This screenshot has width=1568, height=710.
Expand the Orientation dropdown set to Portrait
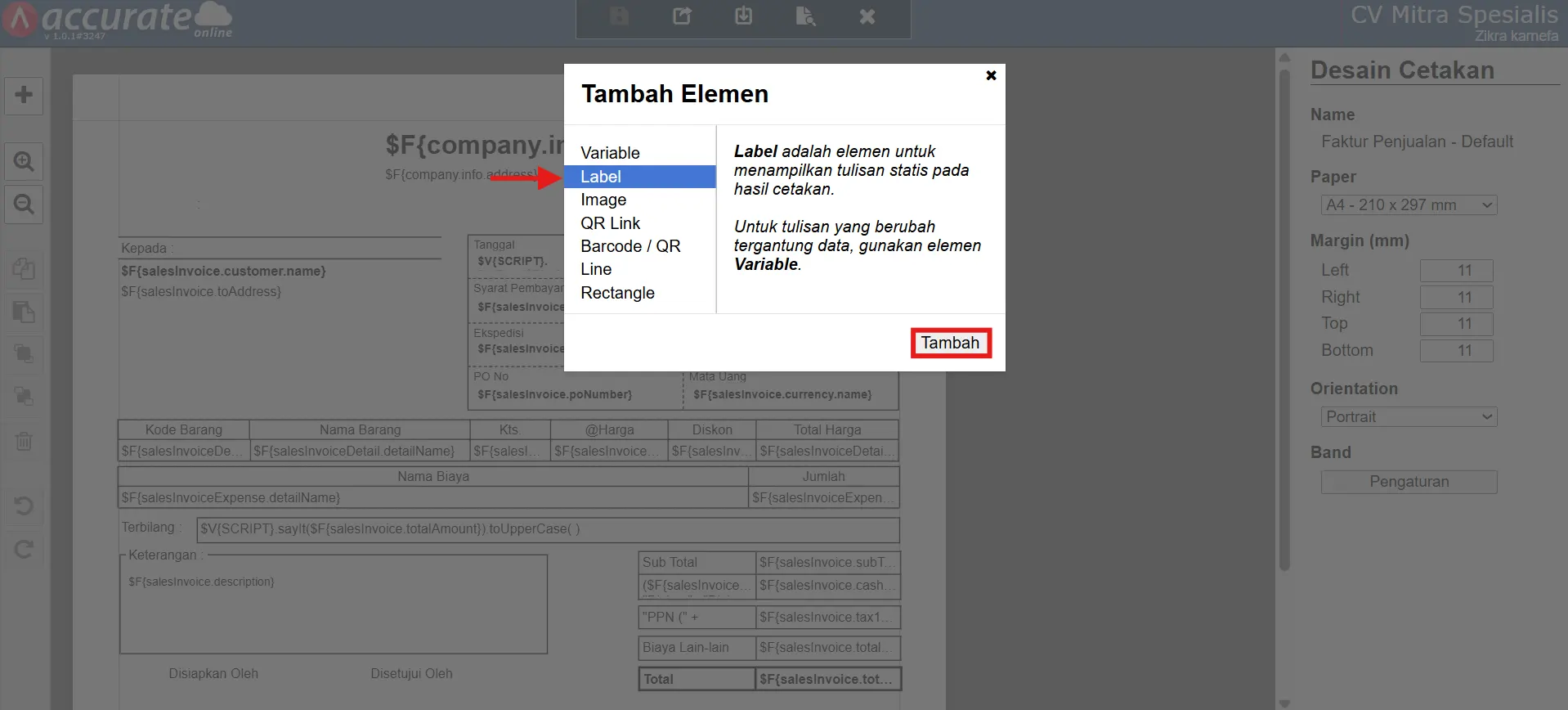1409,417
